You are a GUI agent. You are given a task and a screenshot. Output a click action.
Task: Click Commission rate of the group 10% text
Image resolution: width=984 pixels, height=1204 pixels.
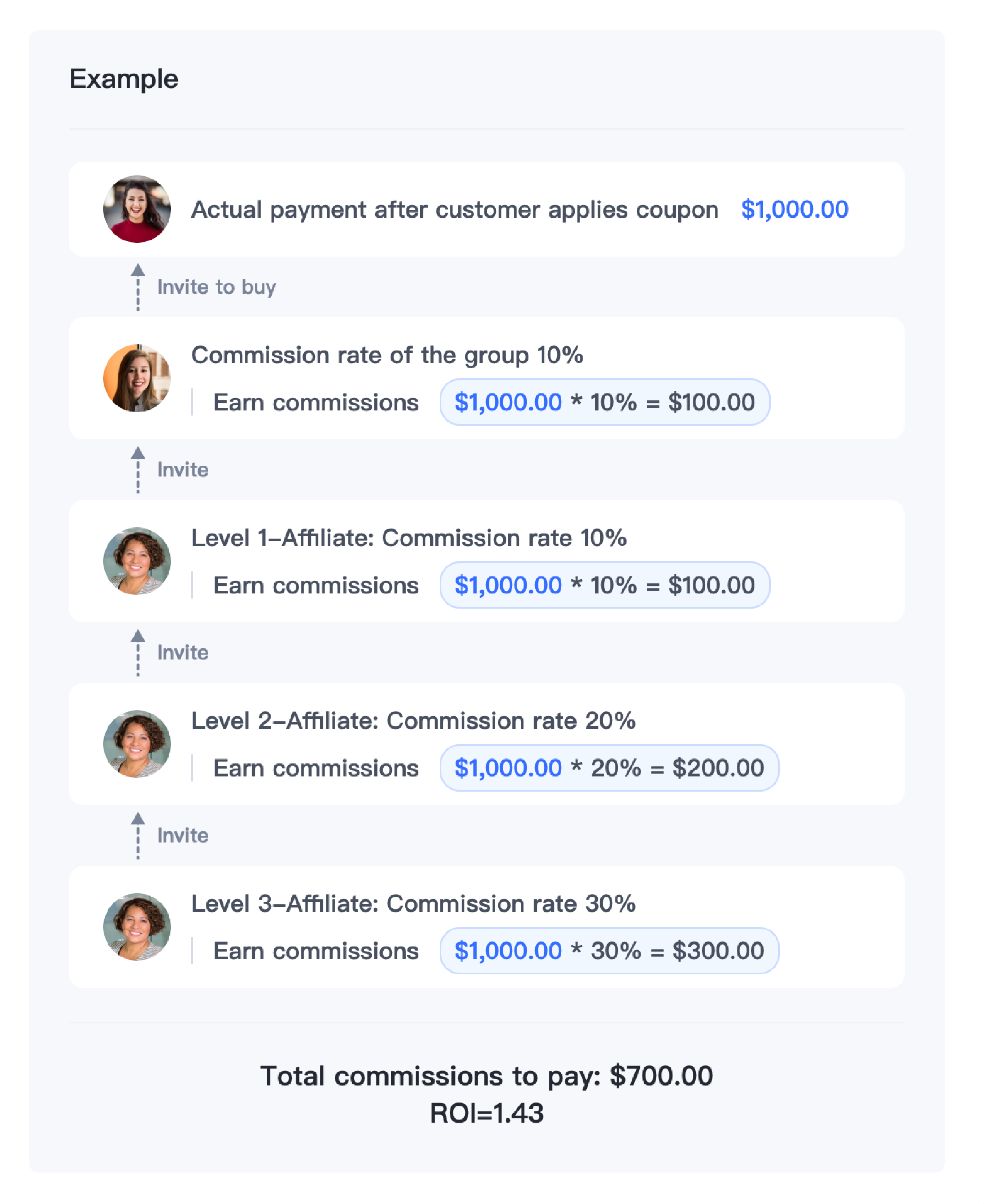388,356
